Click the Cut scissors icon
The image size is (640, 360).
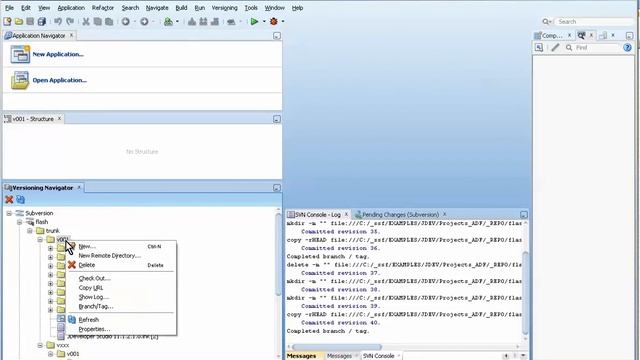coord(86,22)
